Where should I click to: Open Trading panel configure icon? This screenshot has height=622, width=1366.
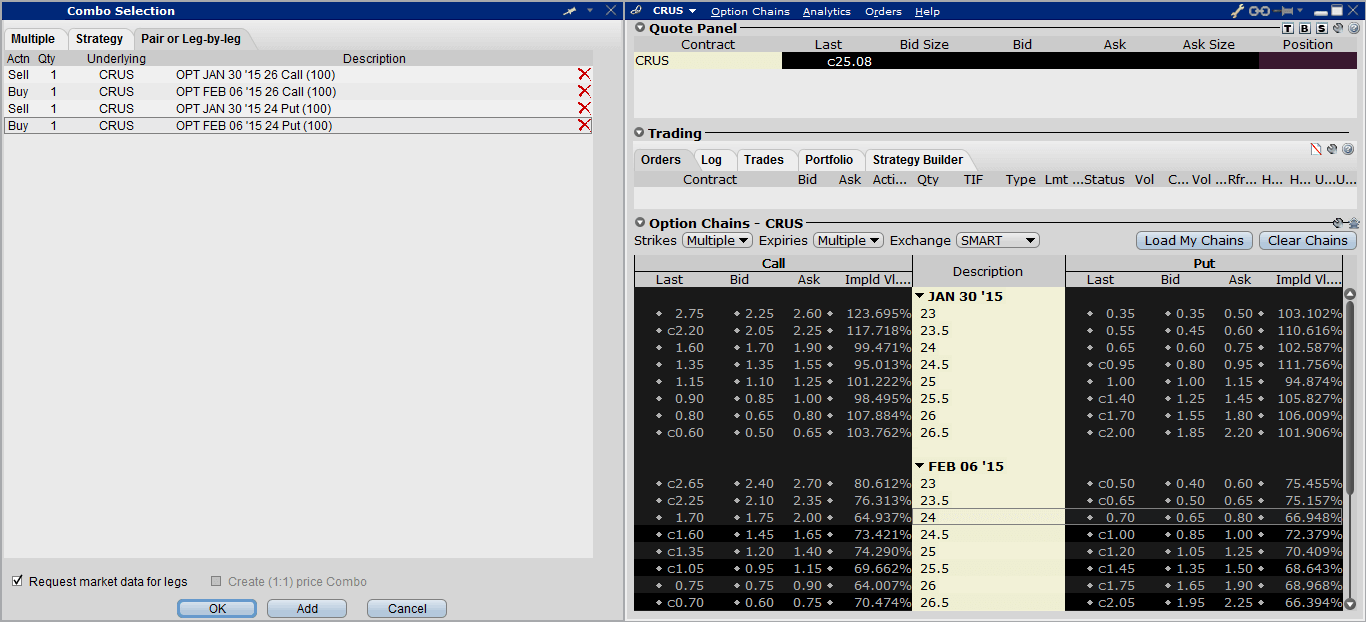tap(1332, 149)
